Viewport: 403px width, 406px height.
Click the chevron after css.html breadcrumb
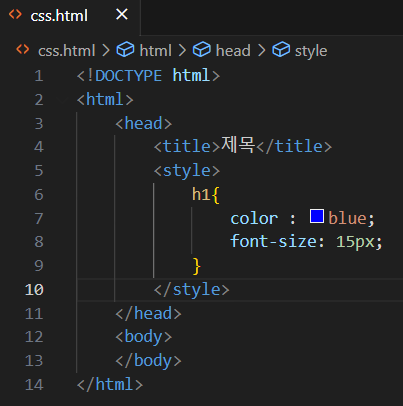pyautogui.click(x=106, y=51)
